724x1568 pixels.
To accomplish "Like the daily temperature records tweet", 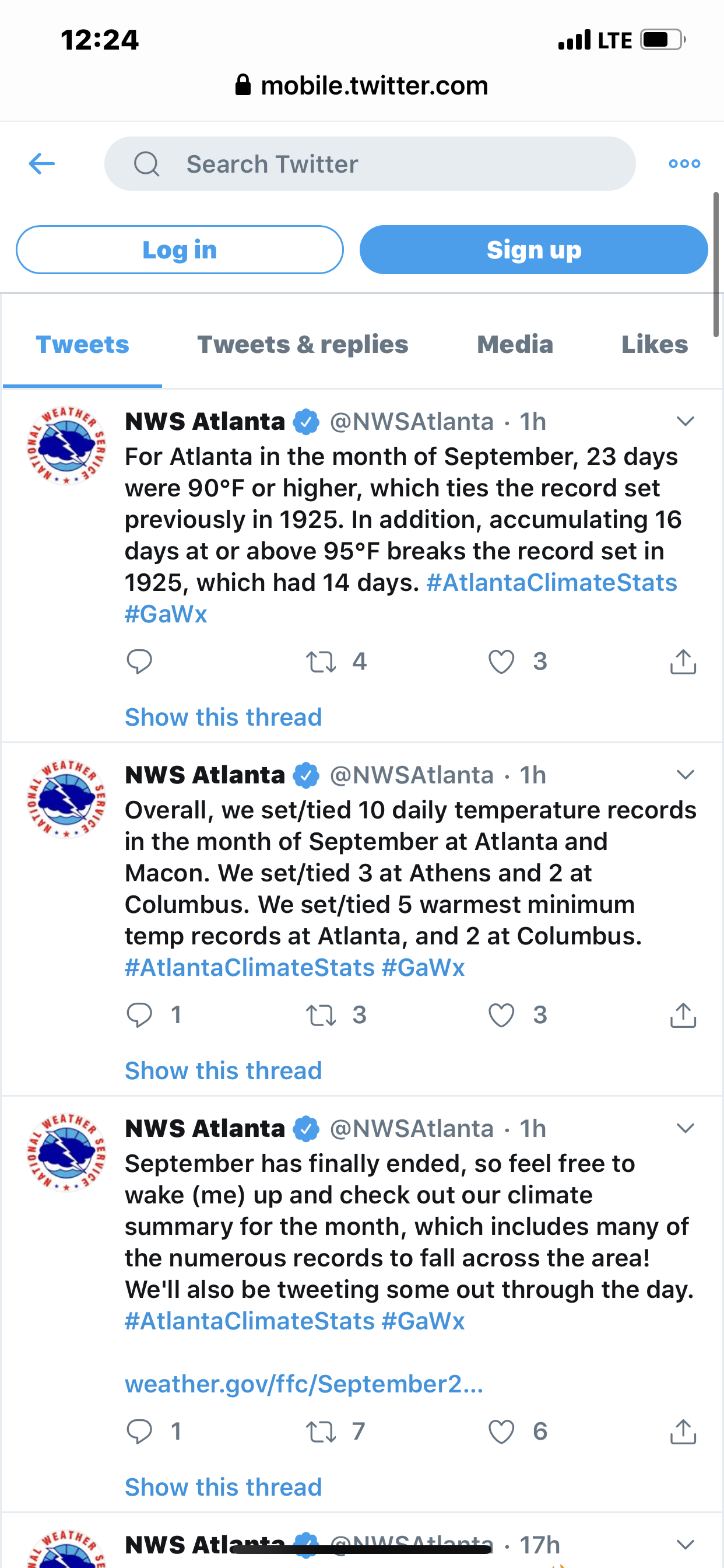I will tap(501, 1016).
